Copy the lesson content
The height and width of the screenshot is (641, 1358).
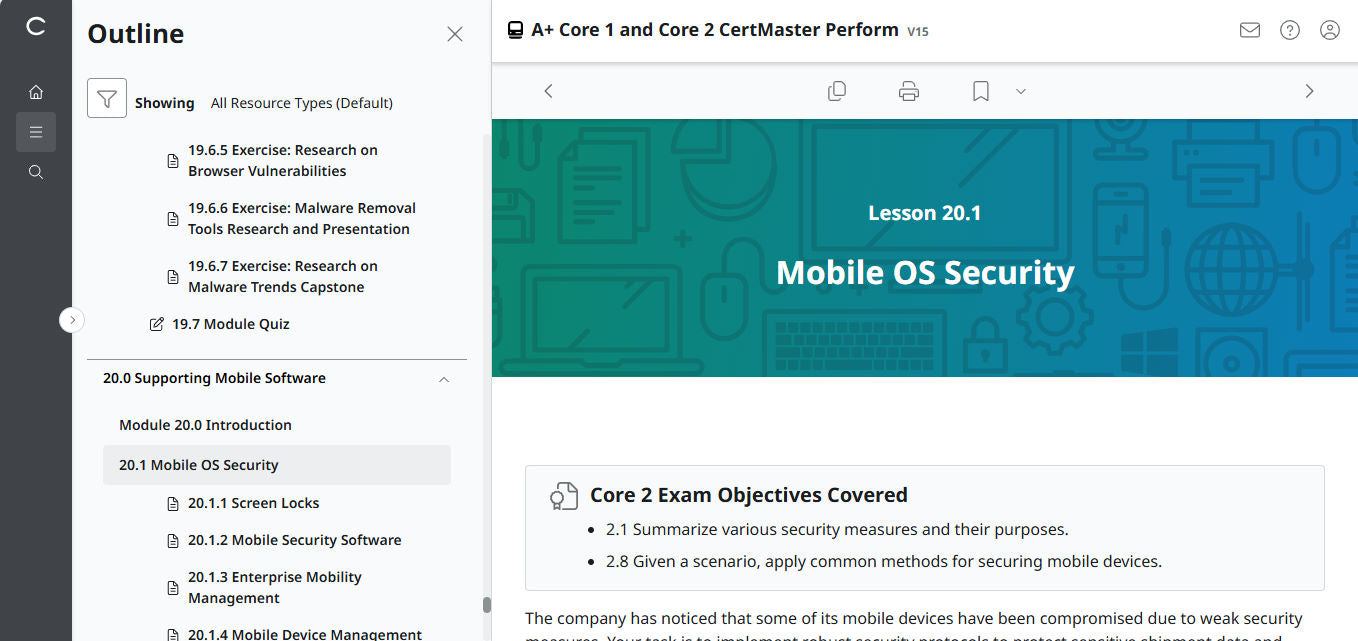837,90
